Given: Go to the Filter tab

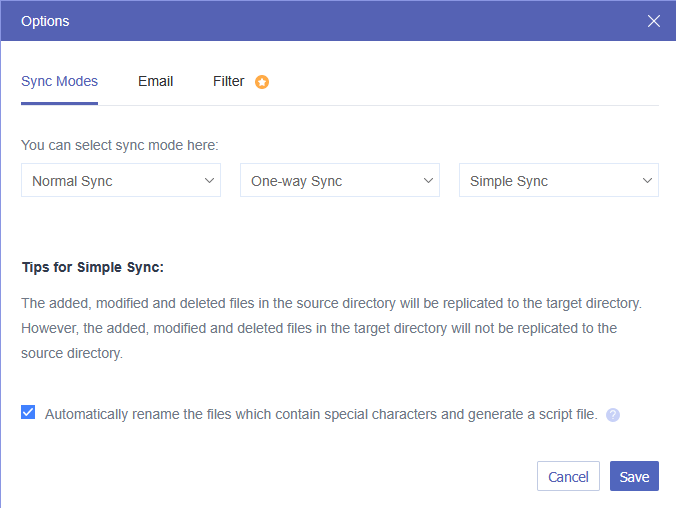Looking at the screenshot, I should coord(229,82).
